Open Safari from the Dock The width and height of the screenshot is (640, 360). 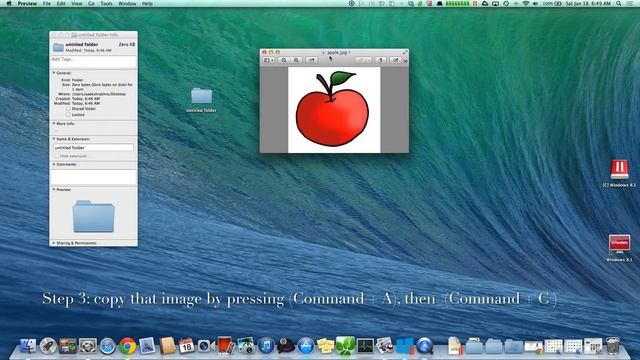108,346
